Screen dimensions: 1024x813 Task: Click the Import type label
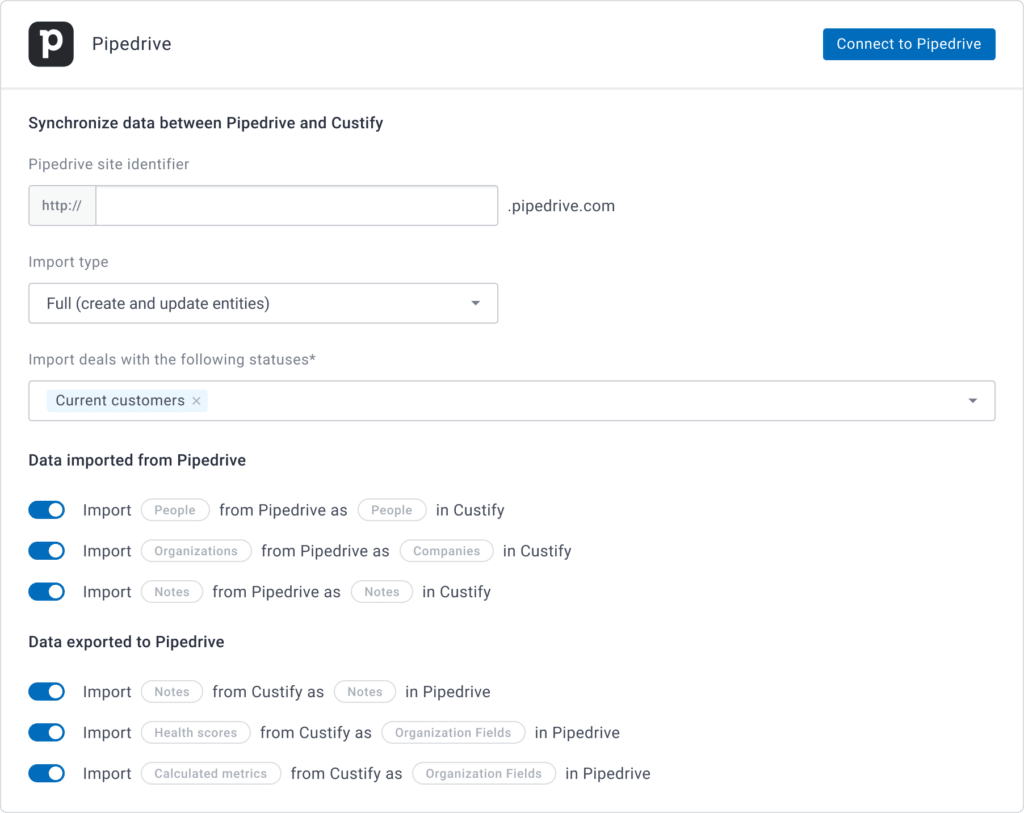[69, 262]
